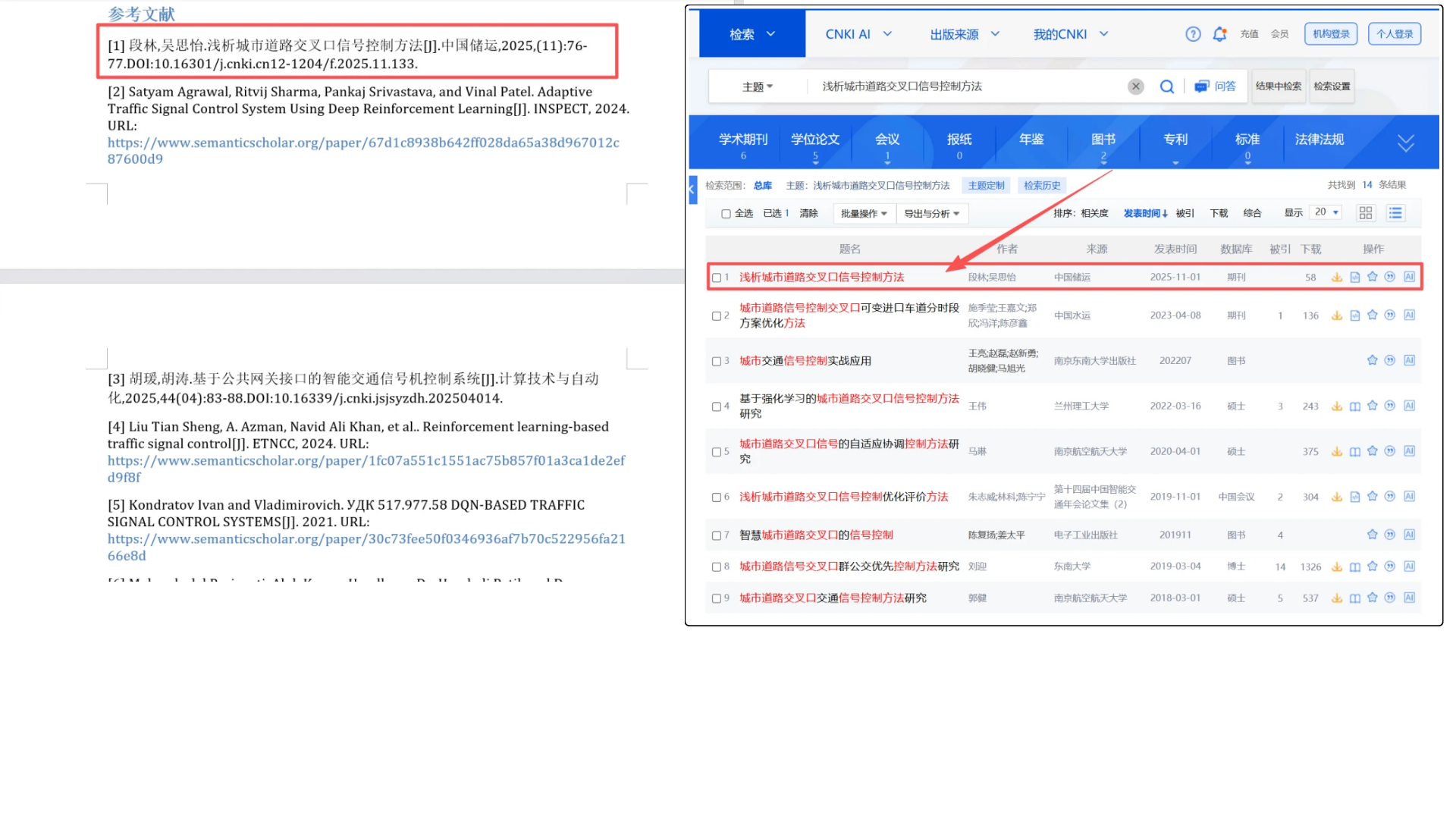The height and width of the screenshot is (819, 1456).
Task: Open the 导出与分析 dropdown
Action: click(932, 214)
